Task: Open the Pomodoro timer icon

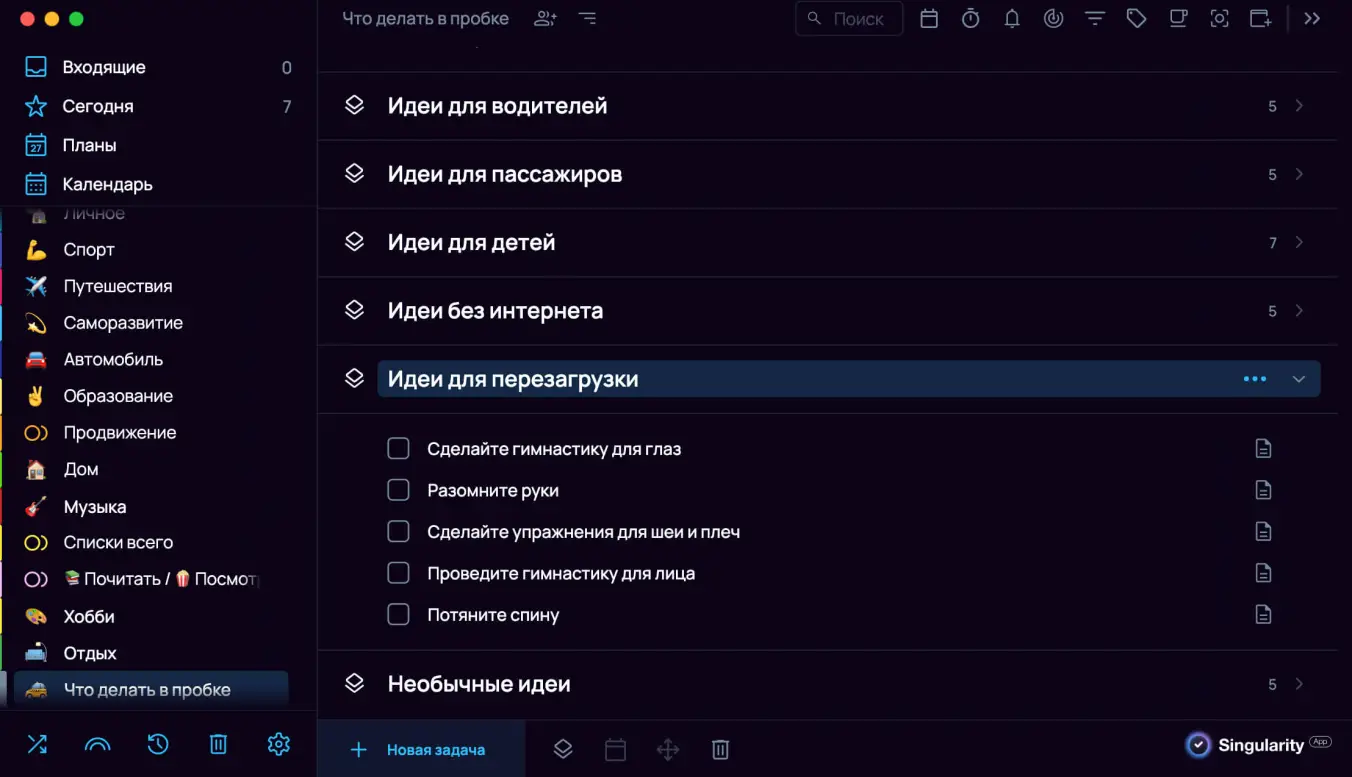Action: click(970, 18)
